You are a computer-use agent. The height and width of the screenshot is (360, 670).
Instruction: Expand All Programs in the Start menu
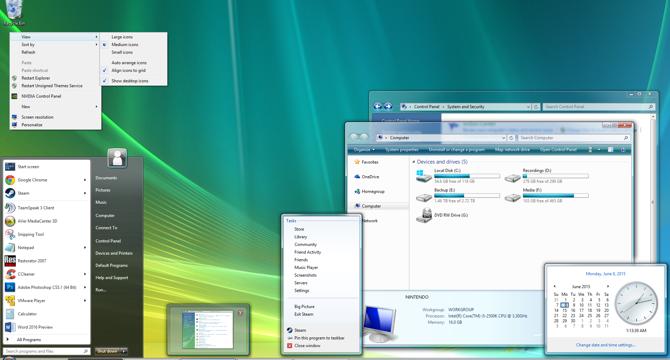click(x=28, y=340)
